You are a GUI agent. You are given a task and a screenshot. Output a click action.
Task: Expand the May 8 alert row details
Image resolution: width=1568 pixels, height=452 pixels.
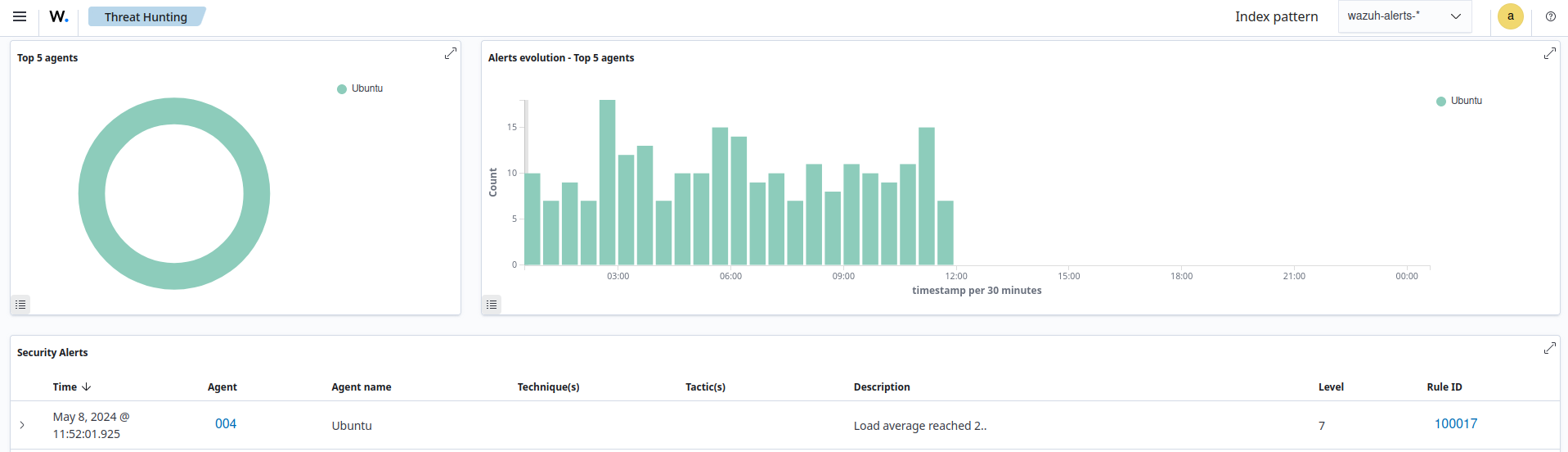tap(22, 425)
